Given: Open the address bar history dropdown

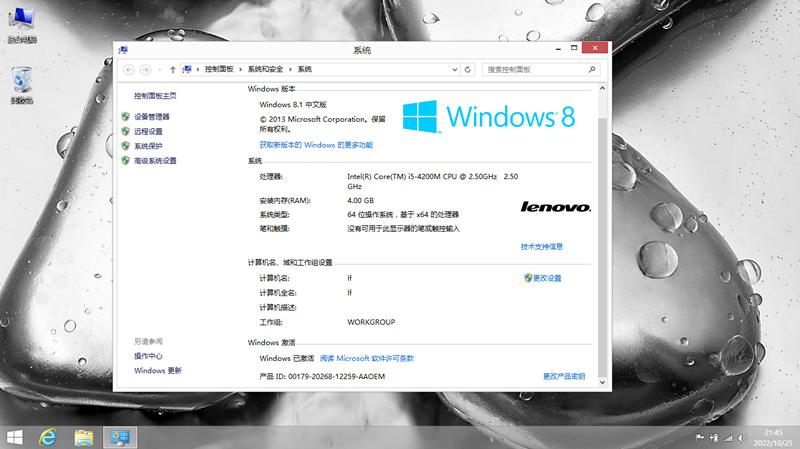Looking at the screenshot, I should [455, 69].
